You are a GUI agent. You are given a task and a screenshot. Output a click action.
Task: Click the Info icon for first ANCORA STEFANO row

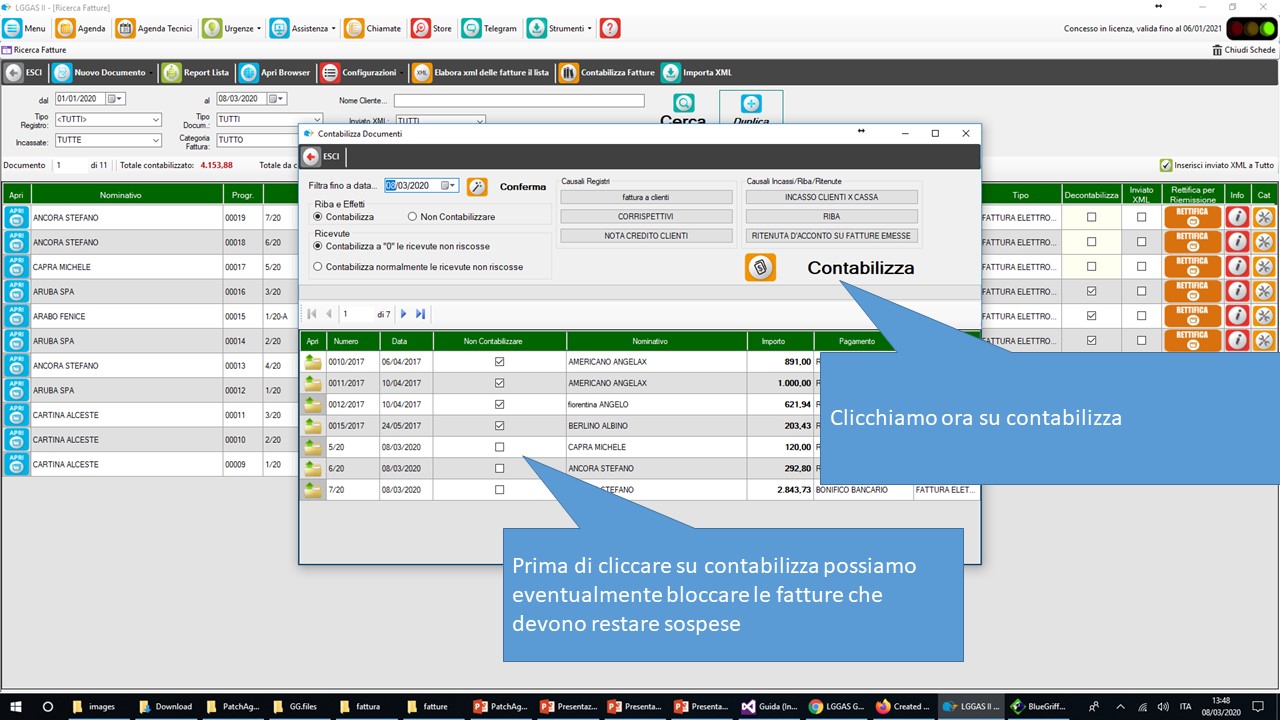point(1238,217)
